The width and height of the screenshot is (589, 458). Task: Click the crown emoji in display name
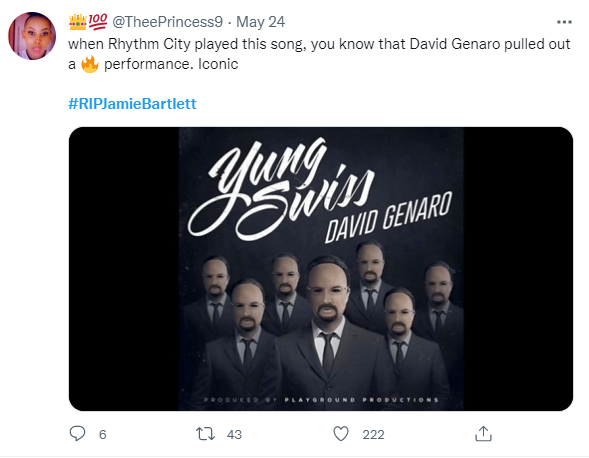(x=78, y=22)
